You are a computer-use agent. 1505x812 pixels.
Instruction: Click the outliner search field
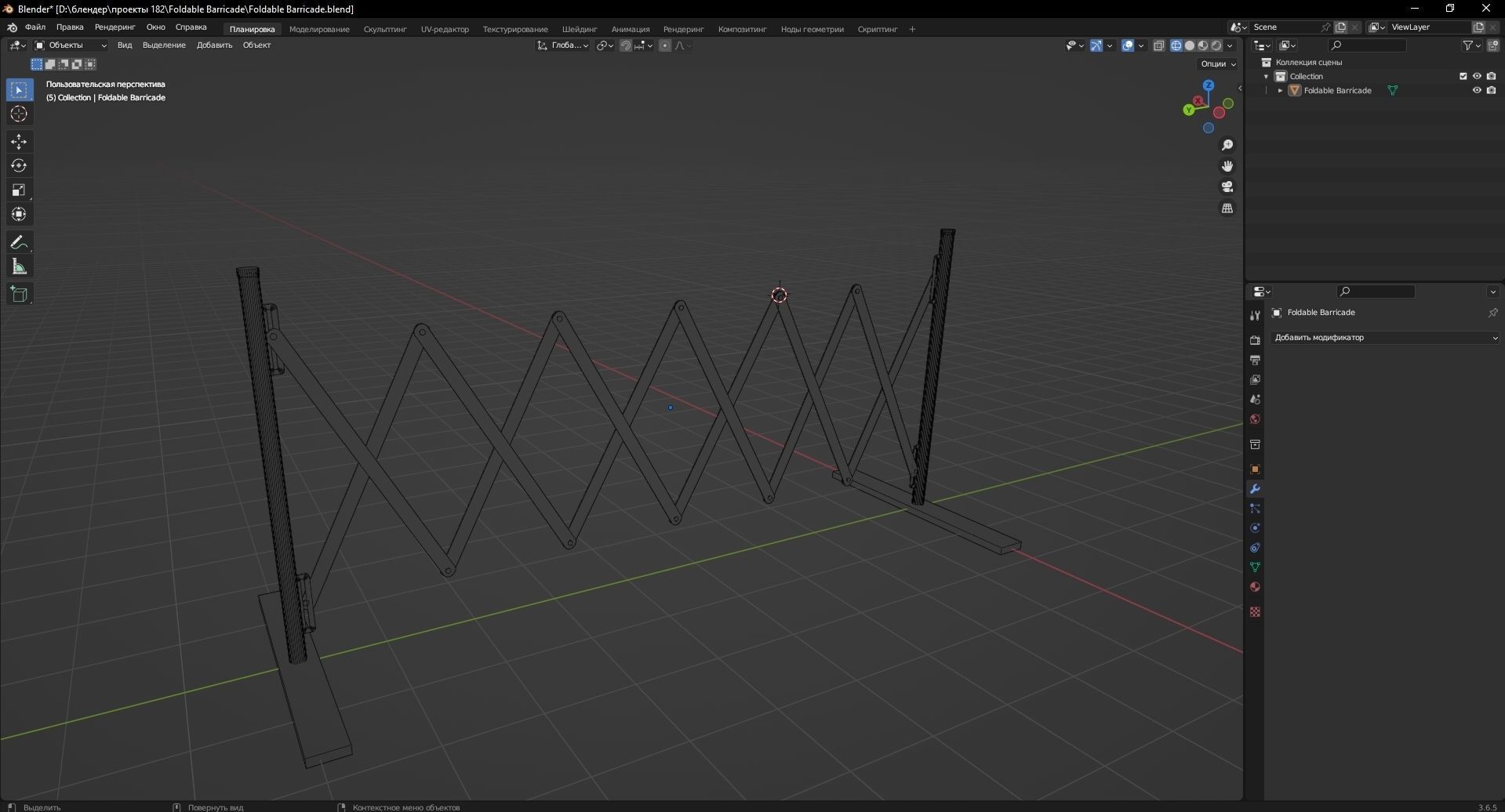[x=1368, y=45]
